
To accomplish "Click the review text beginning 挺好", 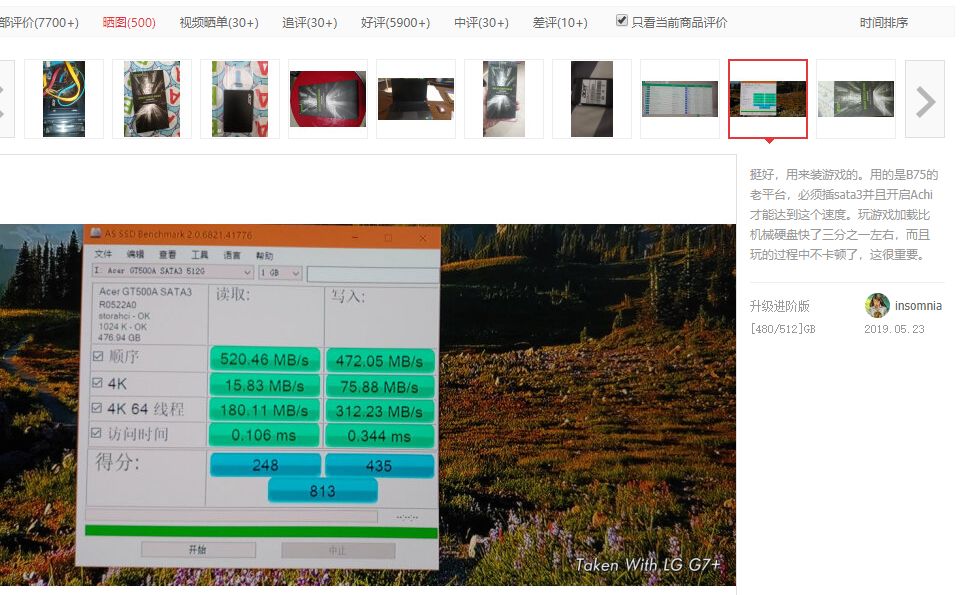I will pos(844,214).
